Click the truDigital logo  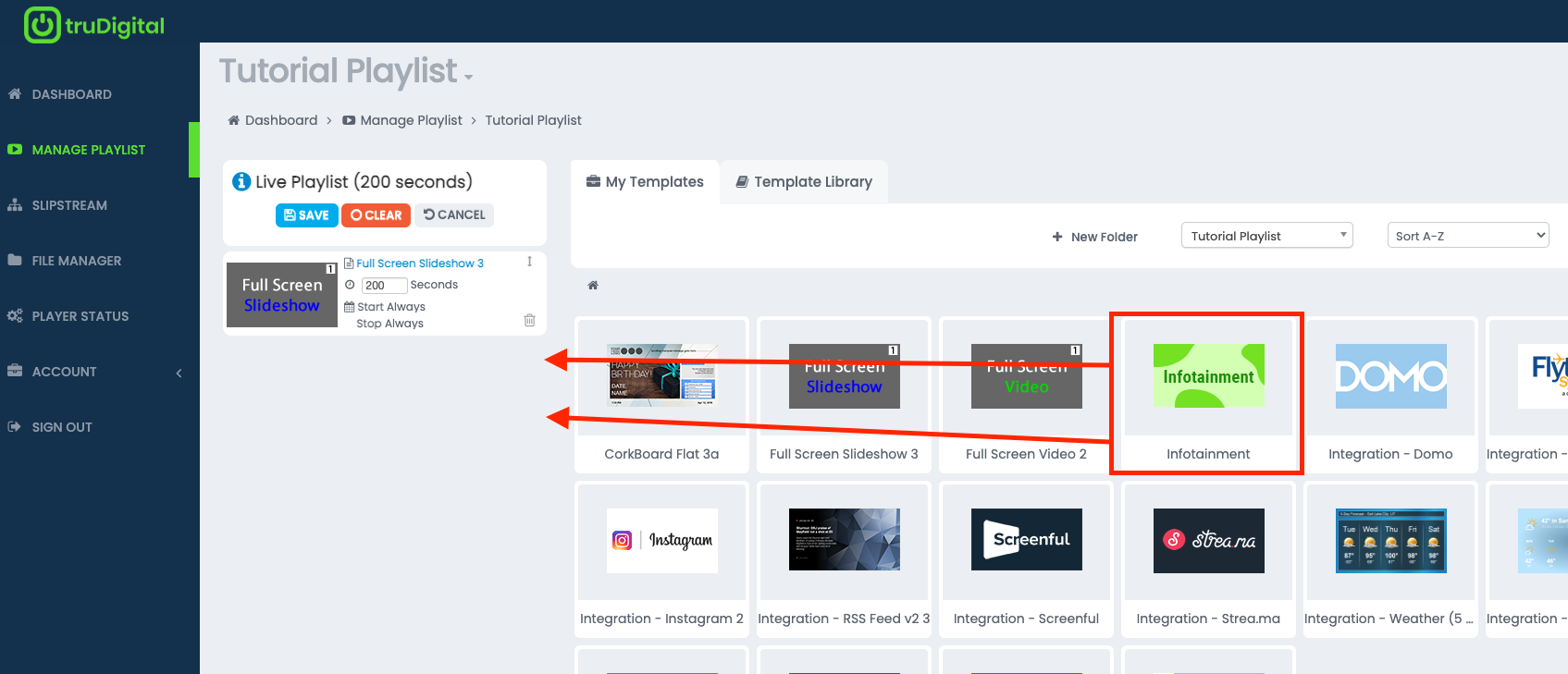click(93, 25)
